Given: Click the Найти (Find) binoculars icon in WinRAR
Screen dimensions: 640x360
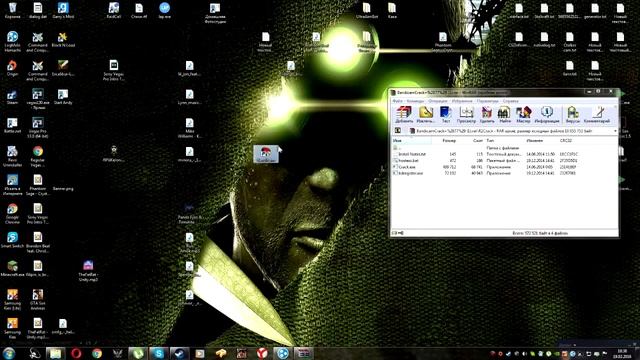Looking at the screenshot, I should point(504,115).
